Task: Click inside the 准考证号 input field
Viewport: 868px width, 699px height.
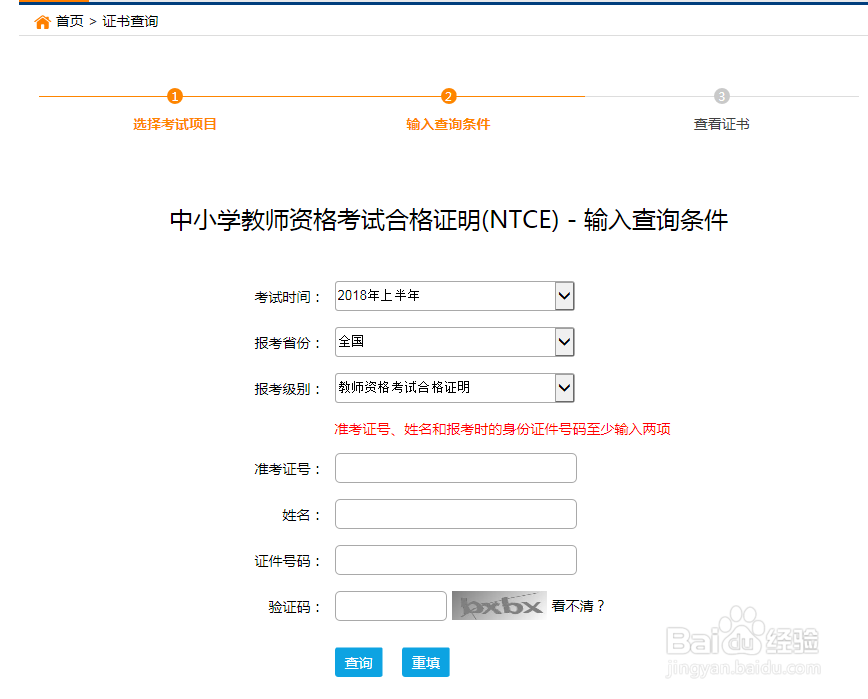Action: 455,467
